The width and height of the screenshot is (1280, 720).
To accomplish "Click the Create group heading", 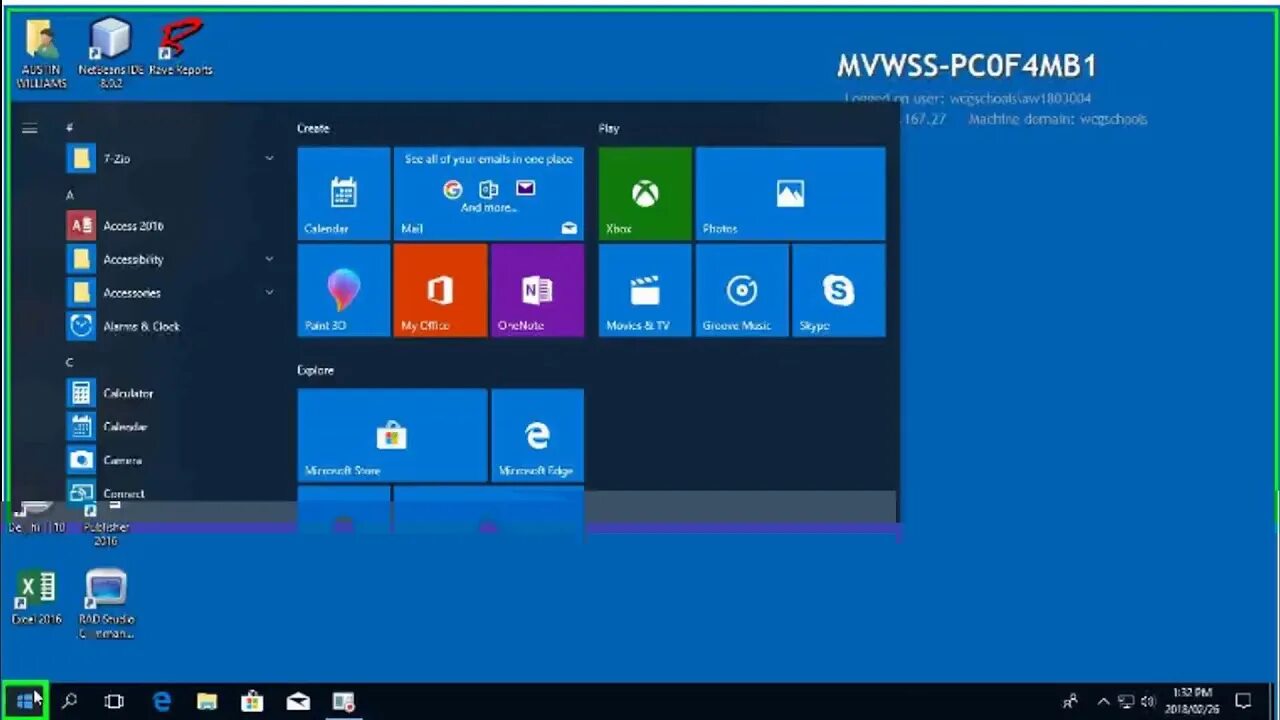I will click(x=313, y=128).
